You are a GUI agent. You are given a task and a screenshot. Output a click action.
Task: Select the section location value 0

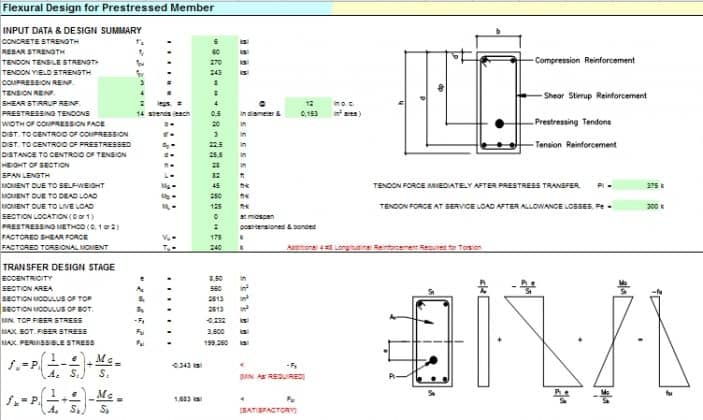215,216
